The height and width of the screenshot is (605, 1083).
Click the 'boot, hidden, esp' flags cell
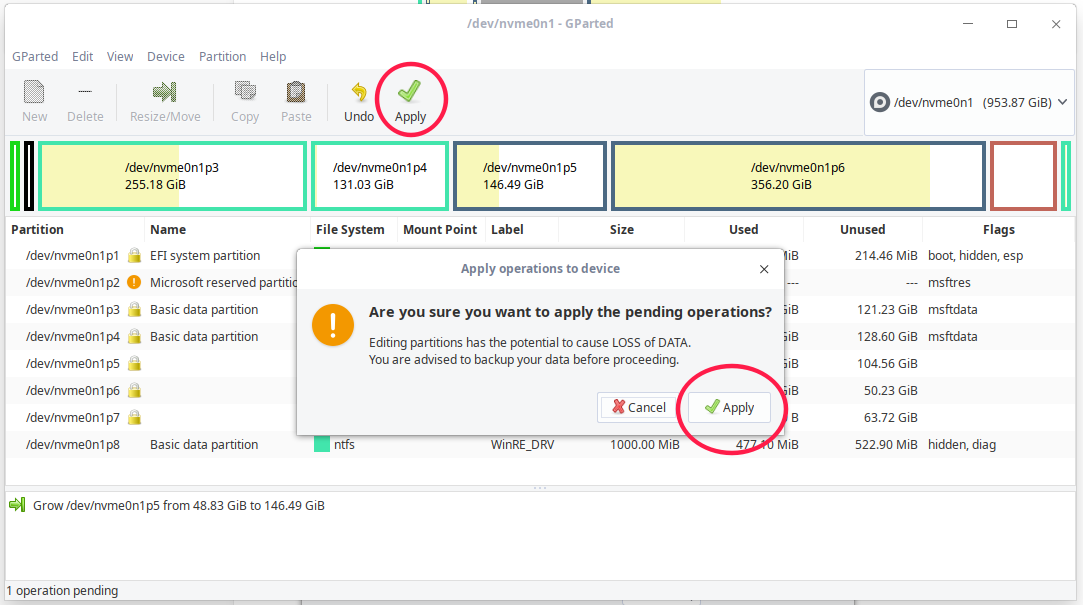975,256
